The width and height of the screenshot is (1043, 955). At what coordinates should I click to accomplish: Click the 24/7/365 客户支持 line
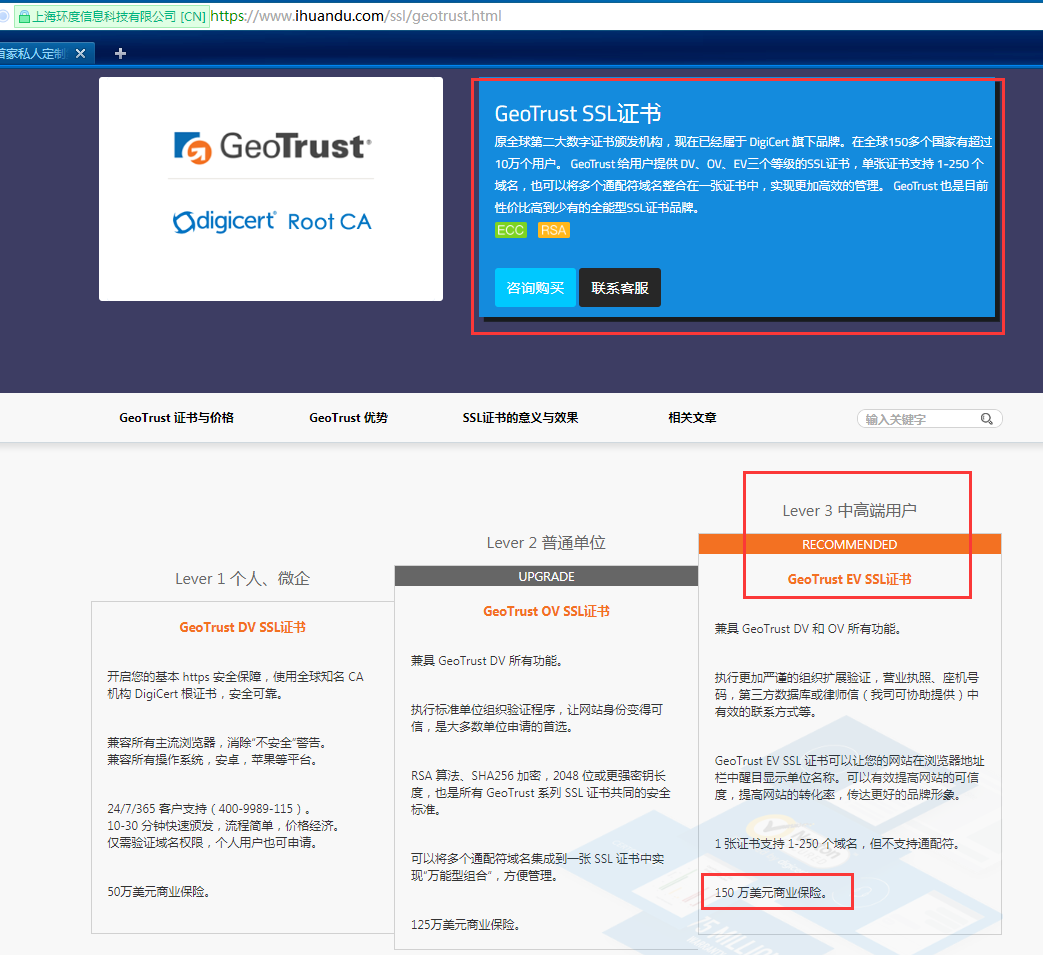210,809
